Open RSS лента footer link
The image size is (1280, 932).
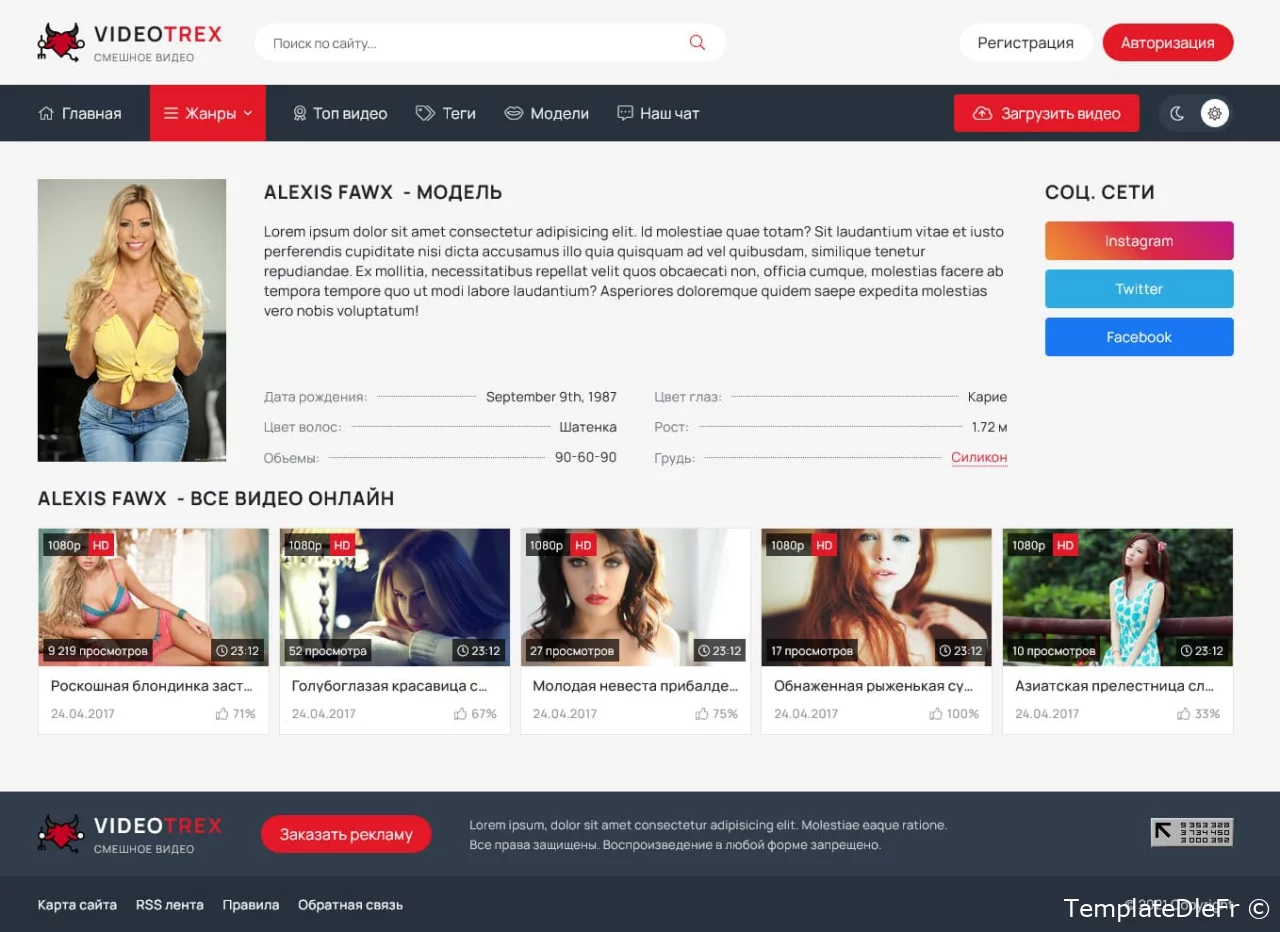coord(170,905)
